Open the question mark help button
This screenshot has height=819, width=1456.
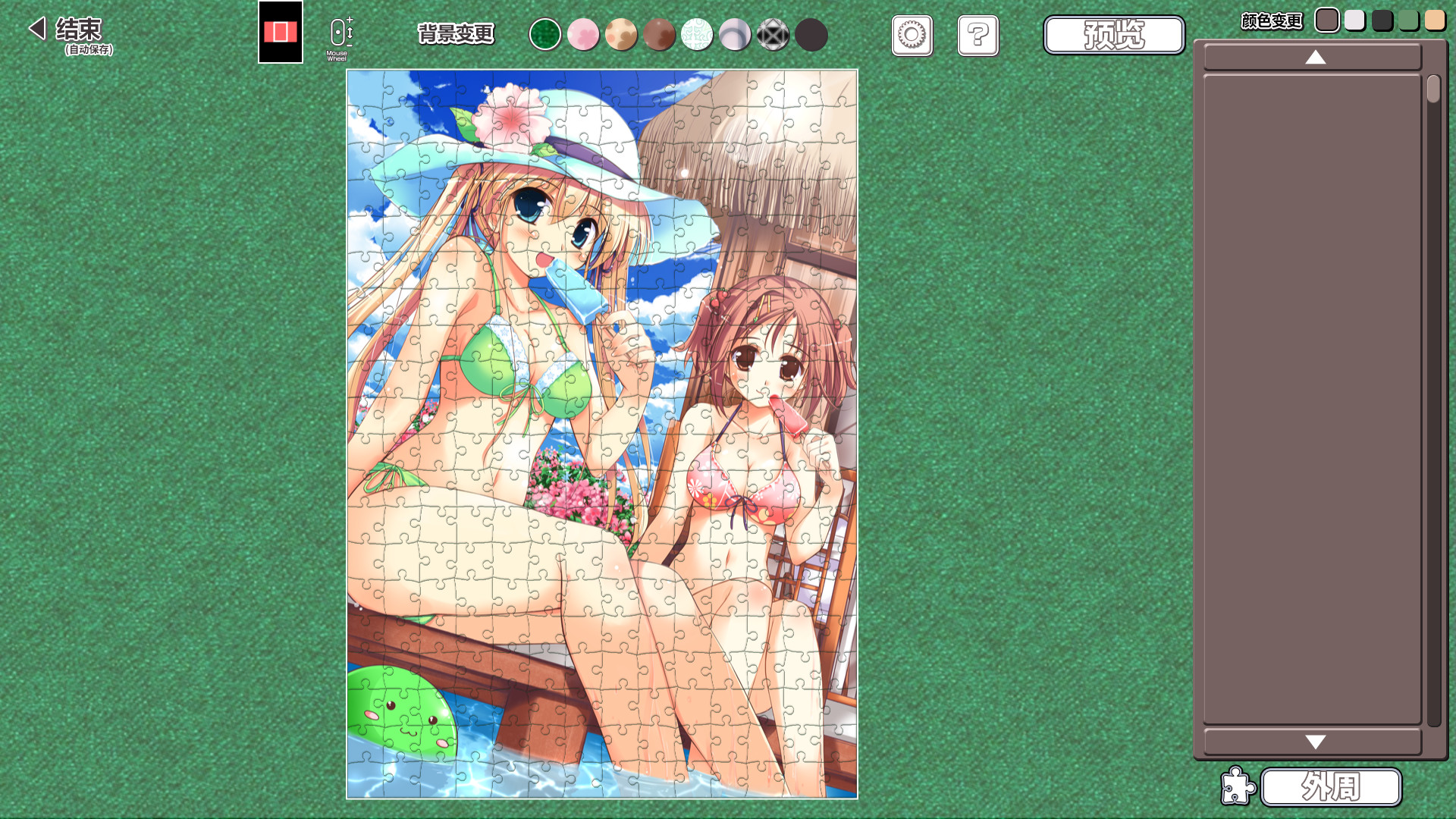pyautogui.click(x=977, y=35)
